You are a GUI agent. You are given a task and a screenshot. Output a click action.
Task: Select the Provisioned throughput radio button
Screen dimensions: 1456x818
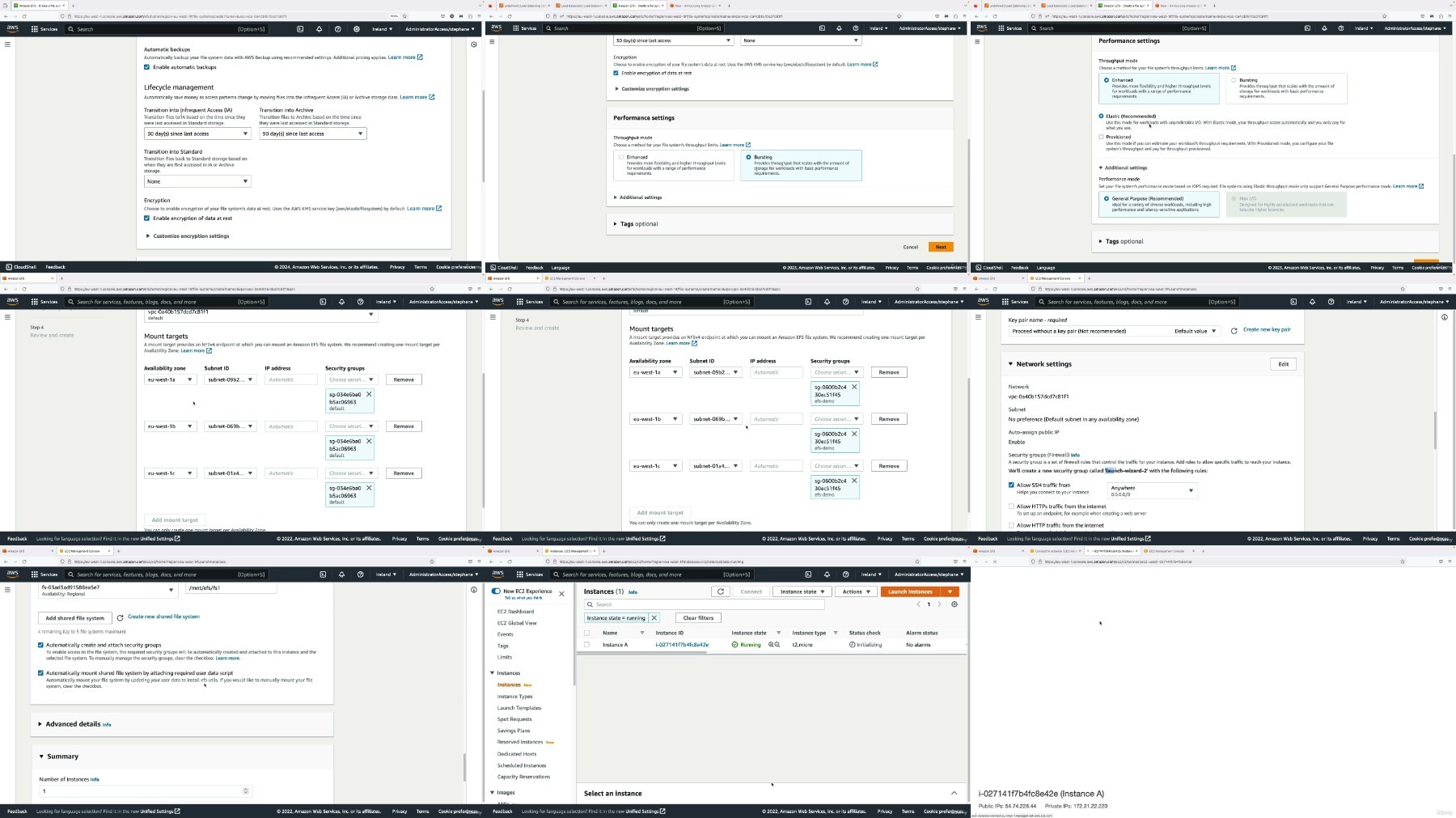pyautogui.click(x=1101, y=137)
